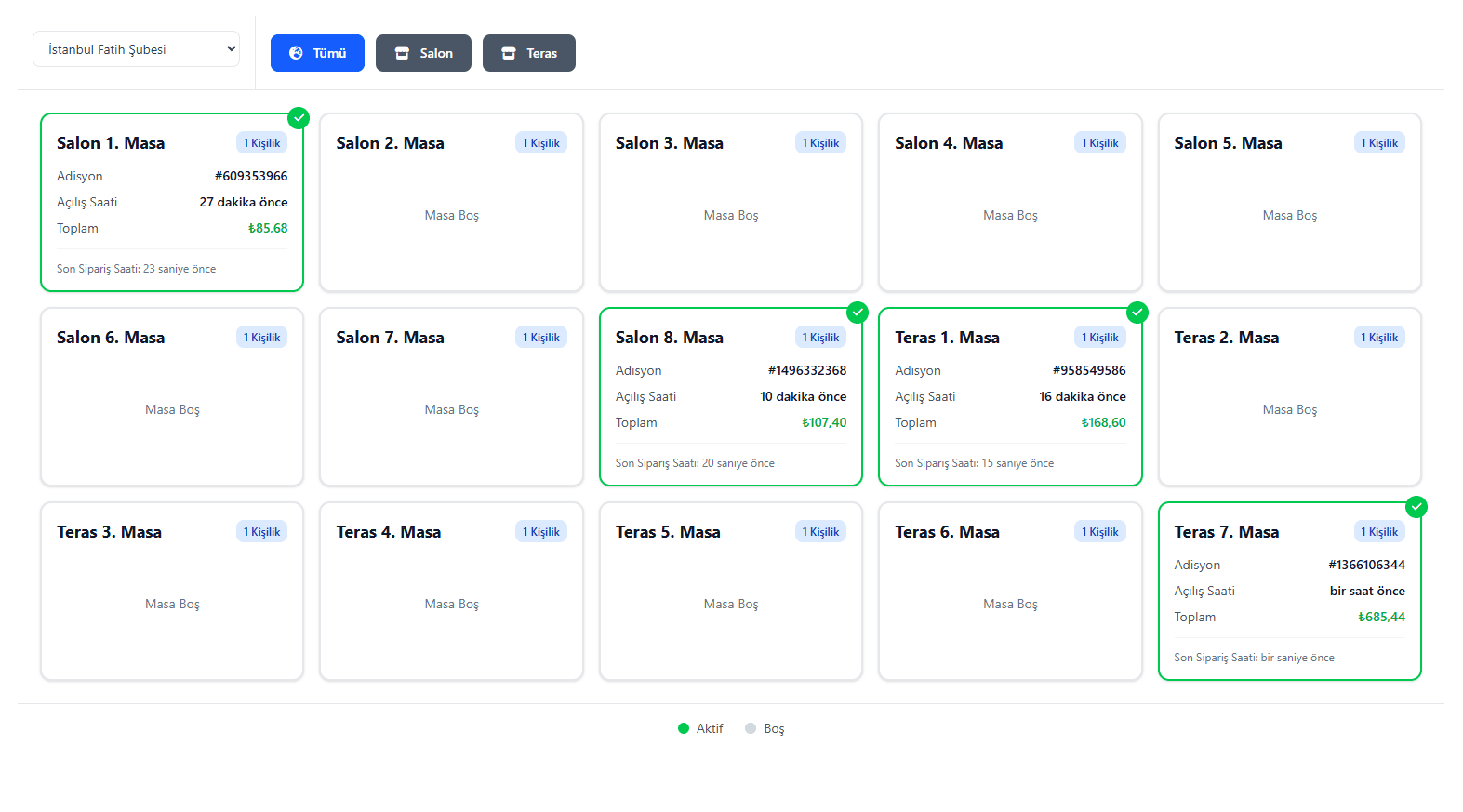Image resolution: width=1463 pixels, height=812 pixels.
Task: Open the İstanbul Fatih Şubesi branch dropdown
Action: point(136,49)
